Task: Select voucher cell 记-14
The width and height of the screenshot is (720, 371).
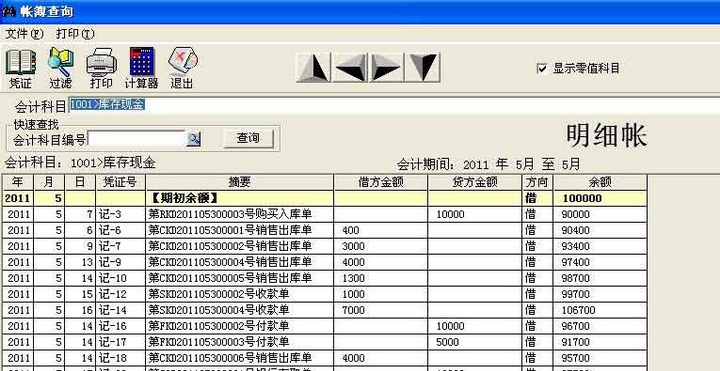Action: point(120,310)
